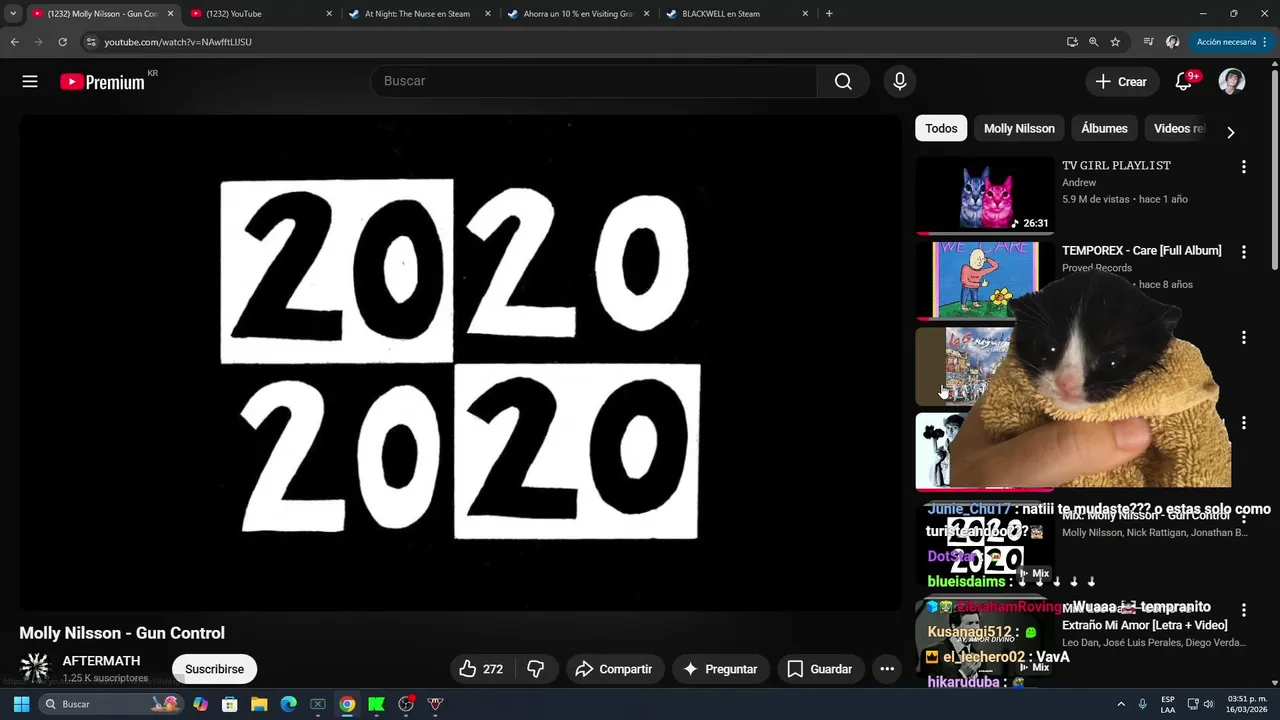Screen dimensions: 1280x720
Task: Click the Windows taskbar 'Buscar' search box
Action: 112,704
